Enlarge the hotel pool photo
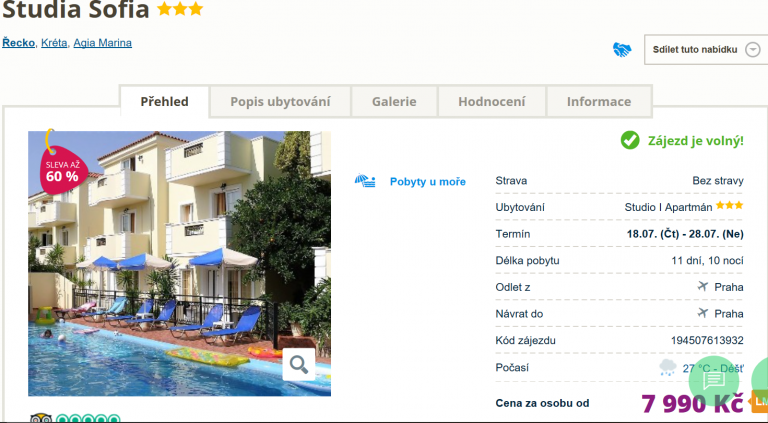768x423 pixels. 179,263
